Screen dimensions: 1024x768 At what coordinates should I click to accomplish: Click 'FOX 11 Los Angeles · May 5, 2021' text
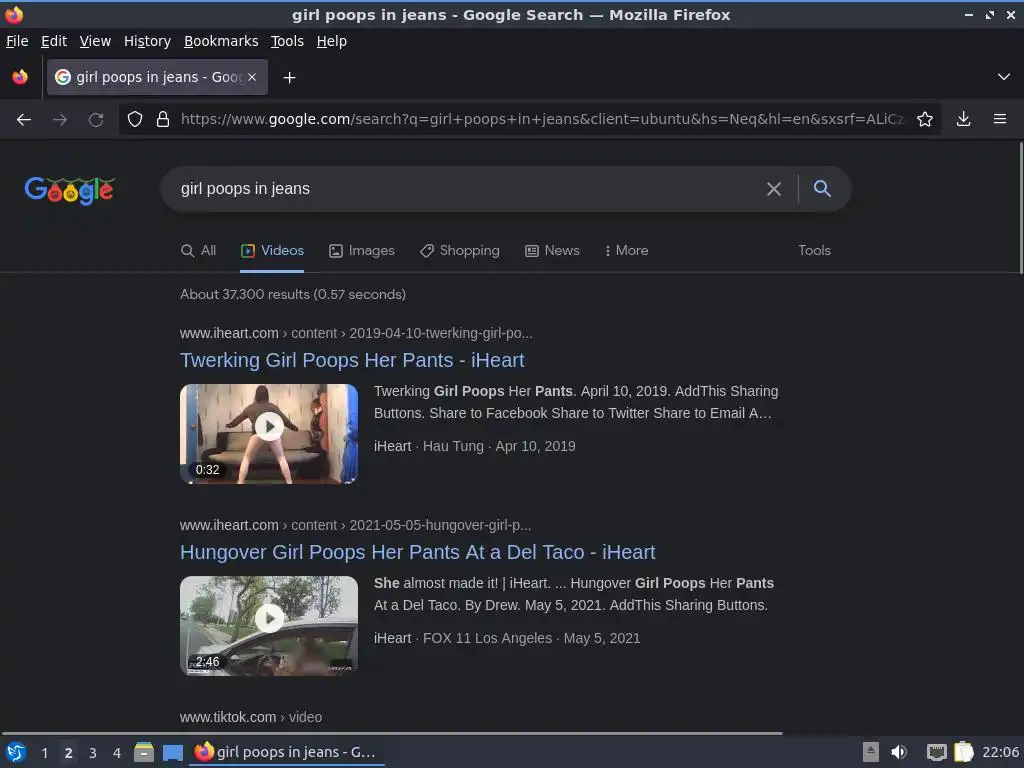pos(532,639)
